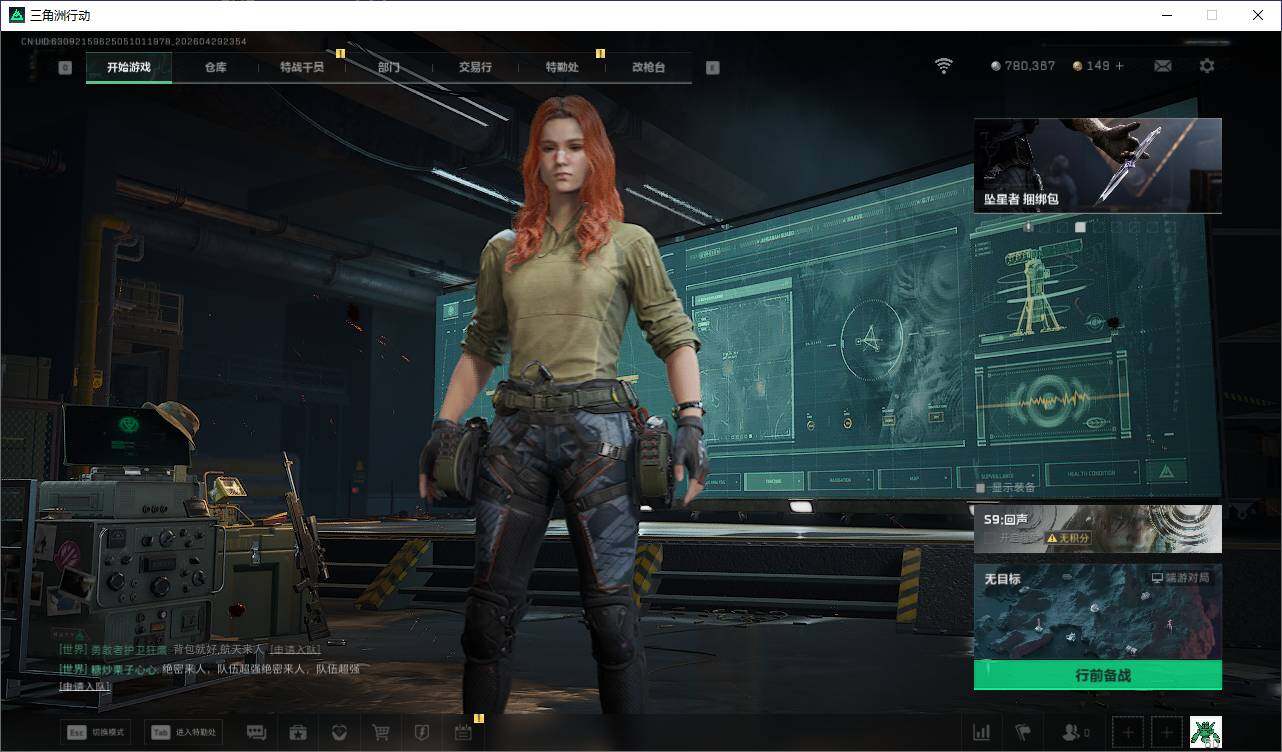
Task: Open the mail inbox envelope icon
Action: tap(1163, 66)
